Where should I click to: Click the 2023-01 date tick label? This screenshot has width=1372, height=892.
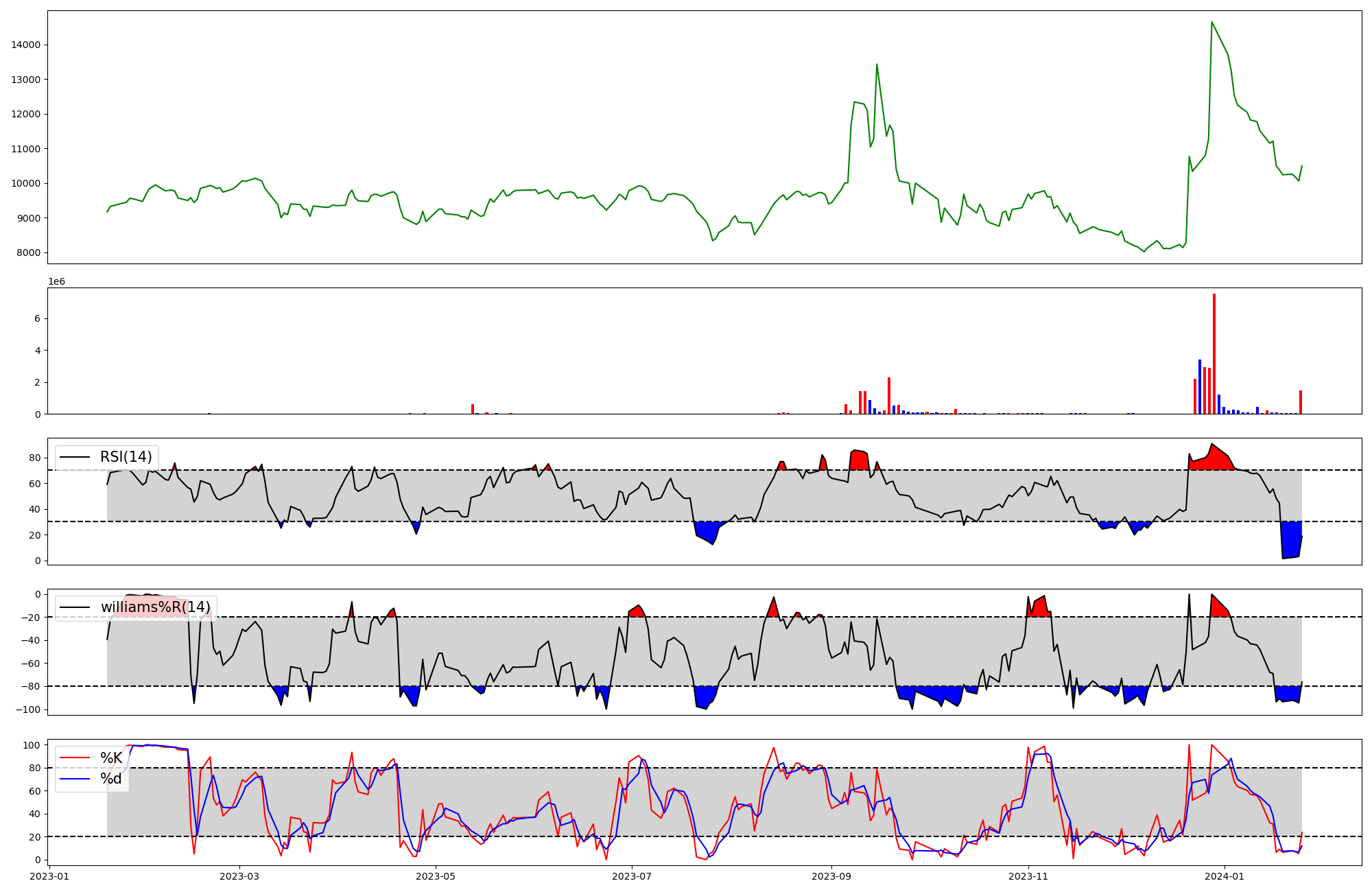point(50,876)
